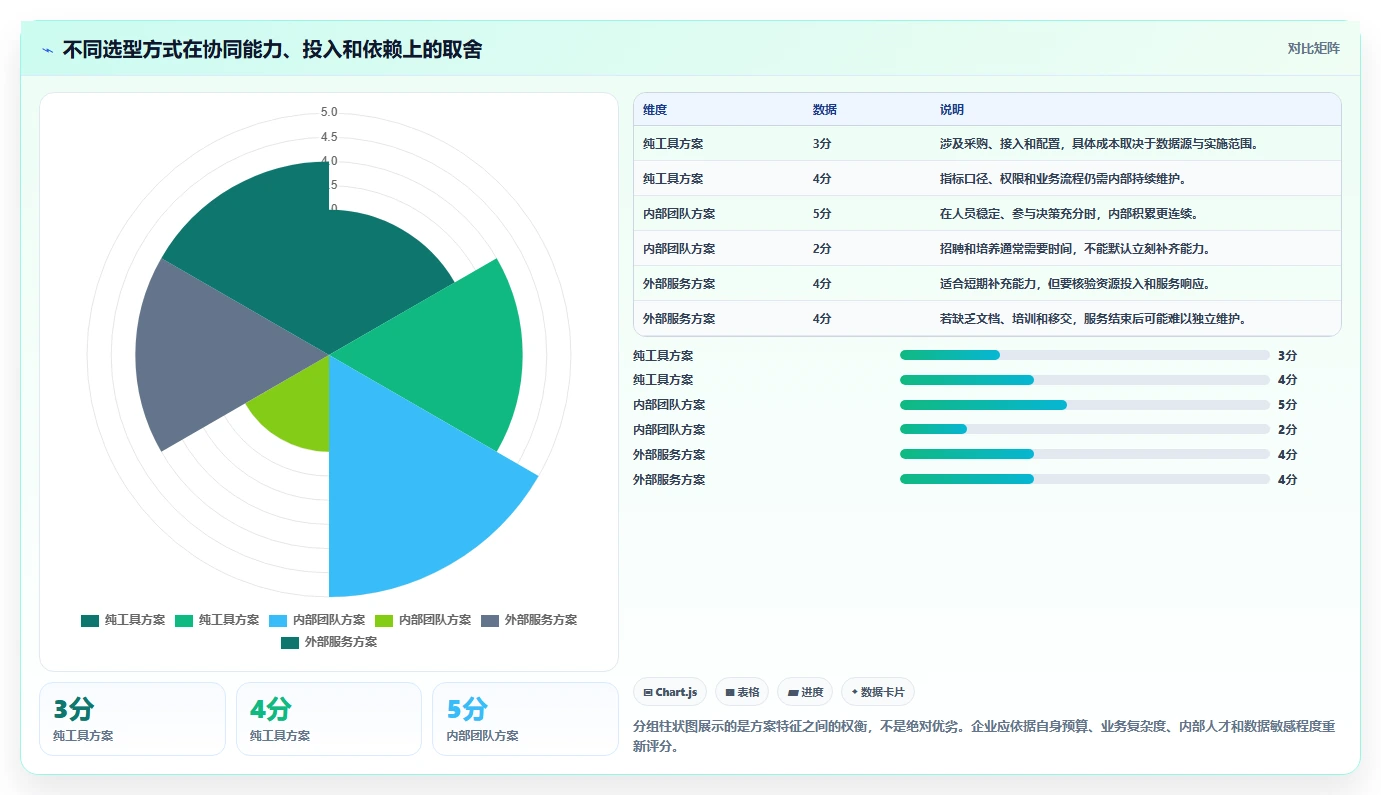Viewport: 1381px width, 795px height.
Task: Toggle the blue 内部团队方案 legend item
Action: 317,620
